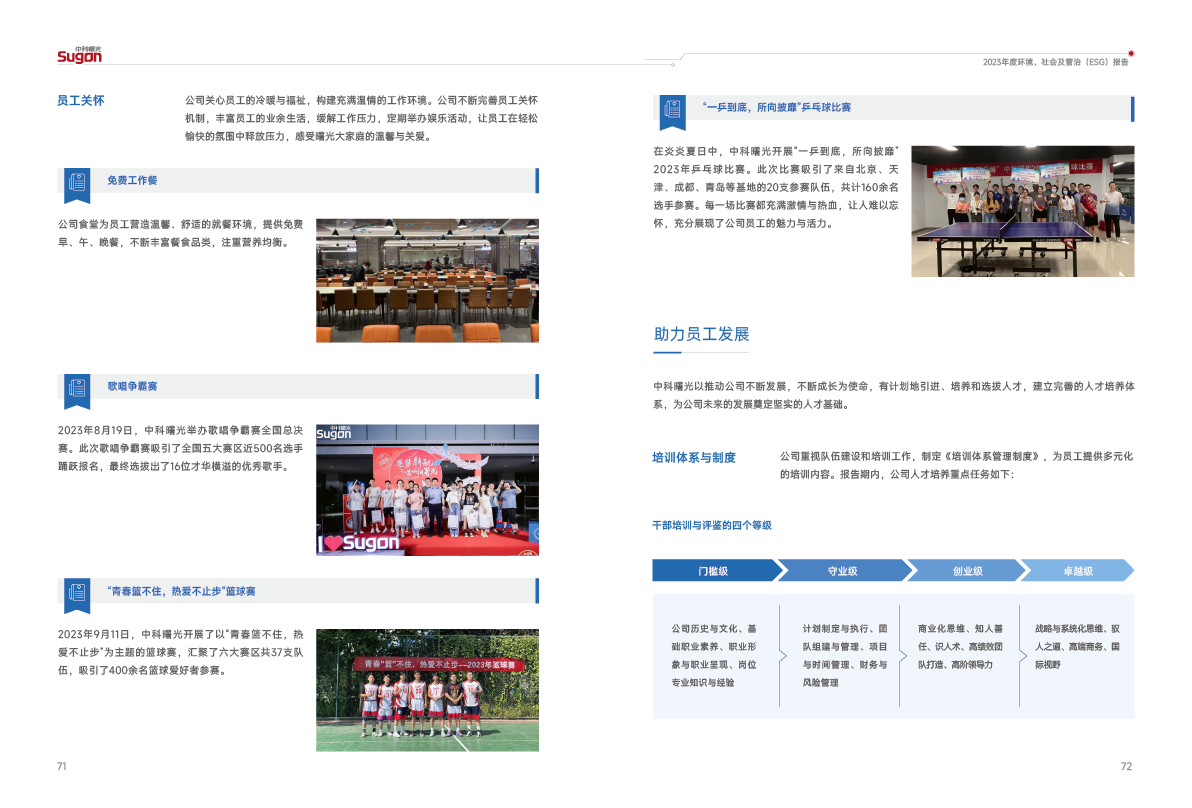Choose the 卓越级 level chevron
1192x808 pixels.
[x=1078, y=571]
